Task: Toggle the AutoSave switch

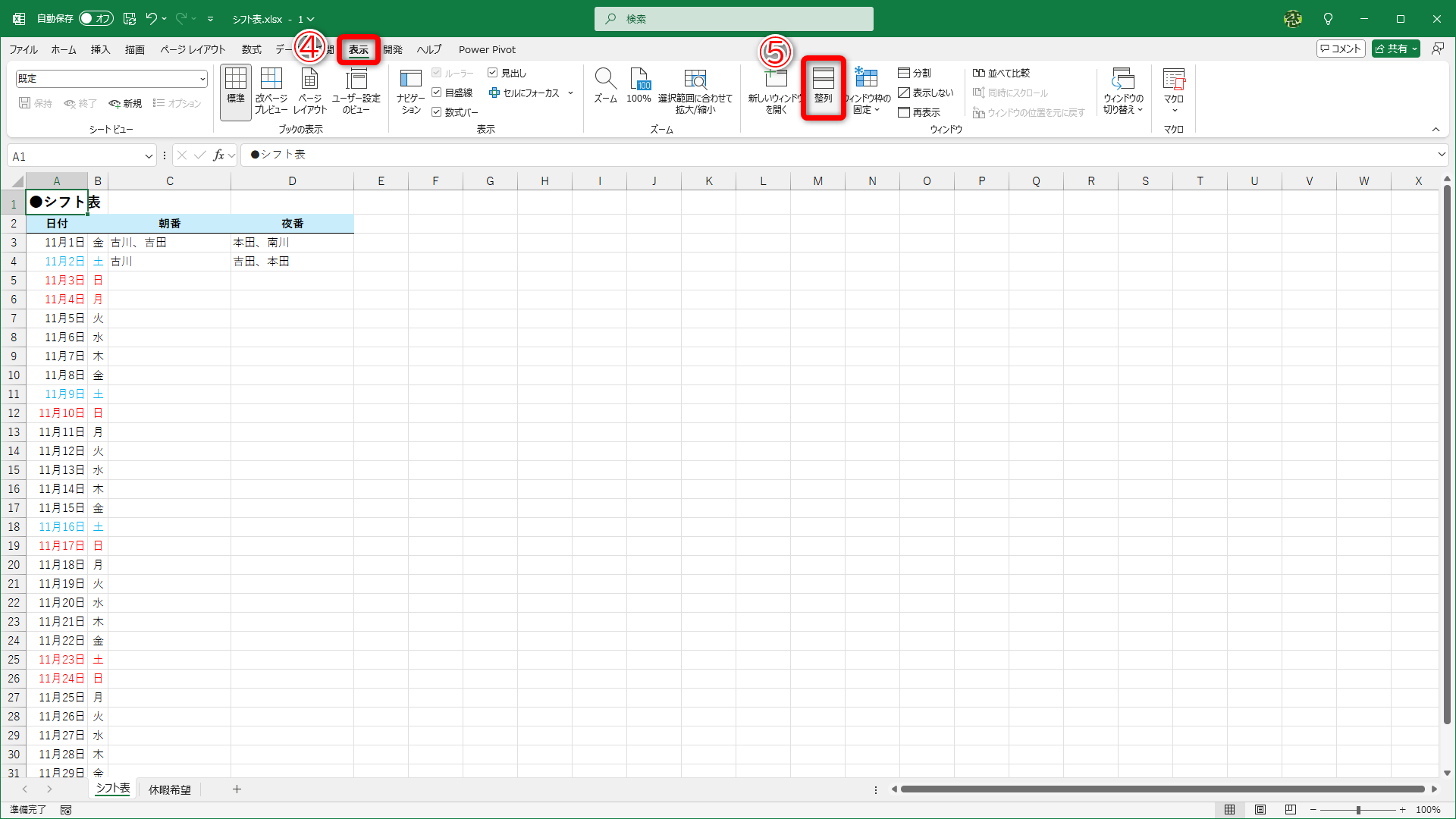Action: 96,19
